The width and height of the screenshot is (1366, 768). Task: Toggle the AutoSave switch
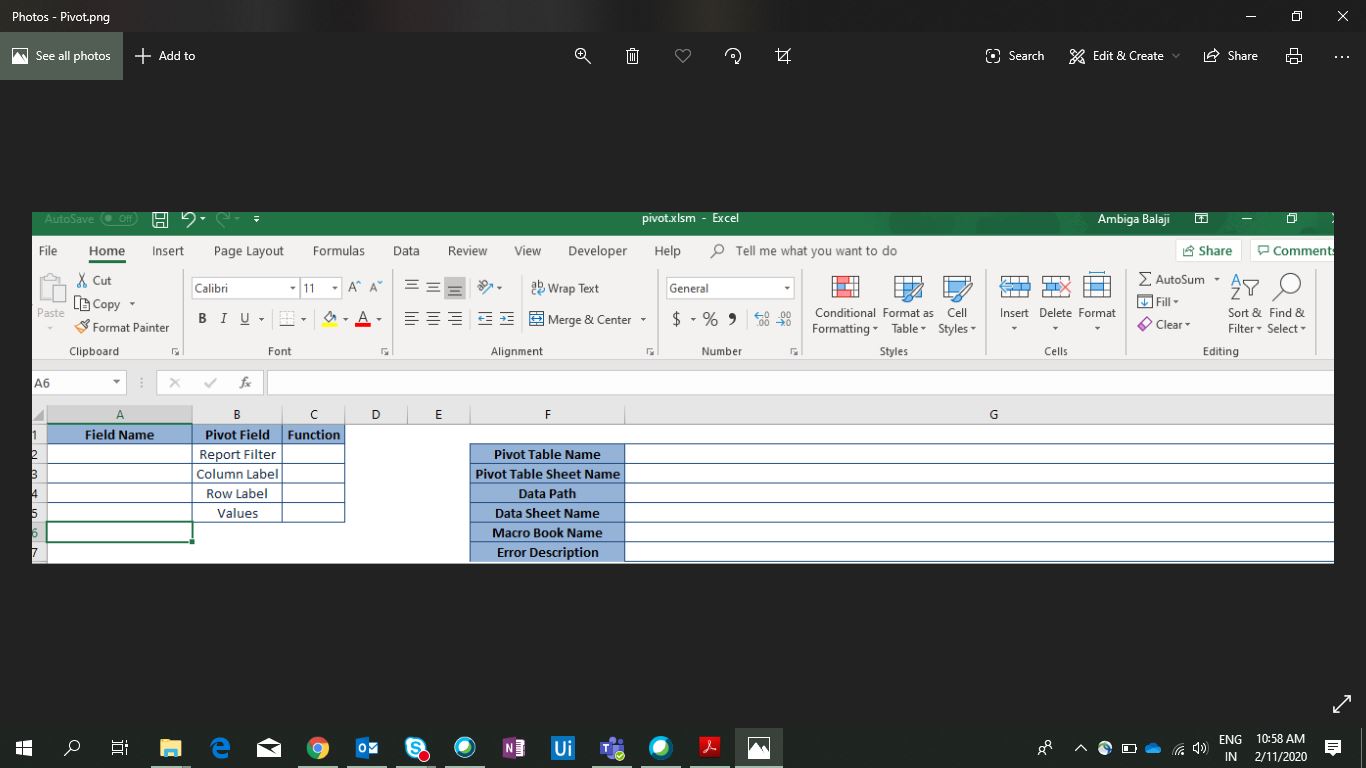(x=119, y=219)
